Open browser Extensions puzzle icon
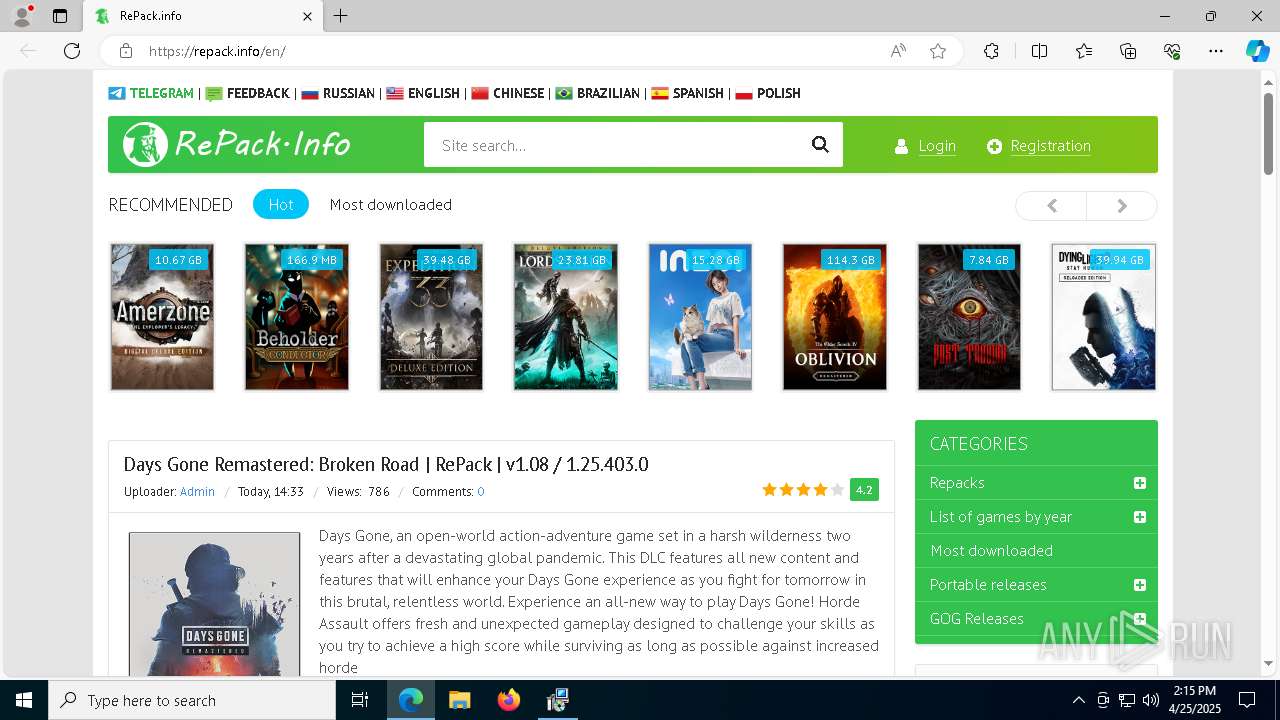This screenshot has height=720, width=1280. [991, 51]
